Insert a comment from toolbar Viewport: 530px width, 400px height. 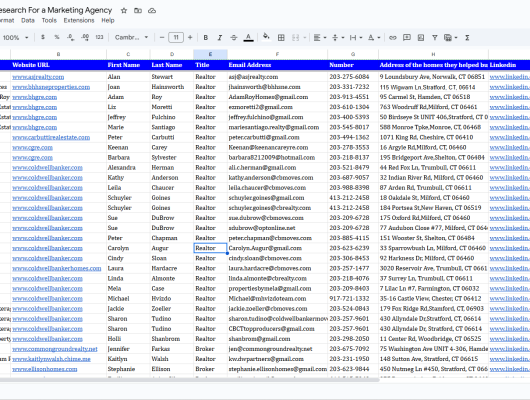point(407,38)
